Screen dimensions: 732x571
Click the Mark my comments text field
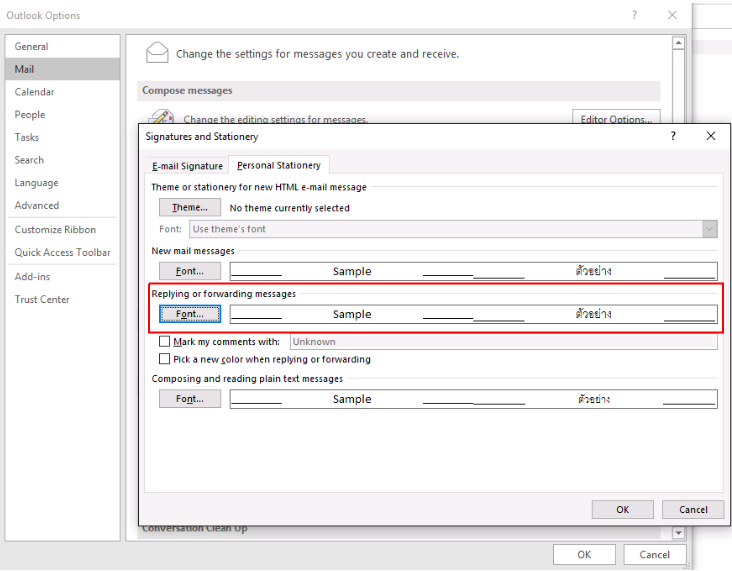(503, 342)
